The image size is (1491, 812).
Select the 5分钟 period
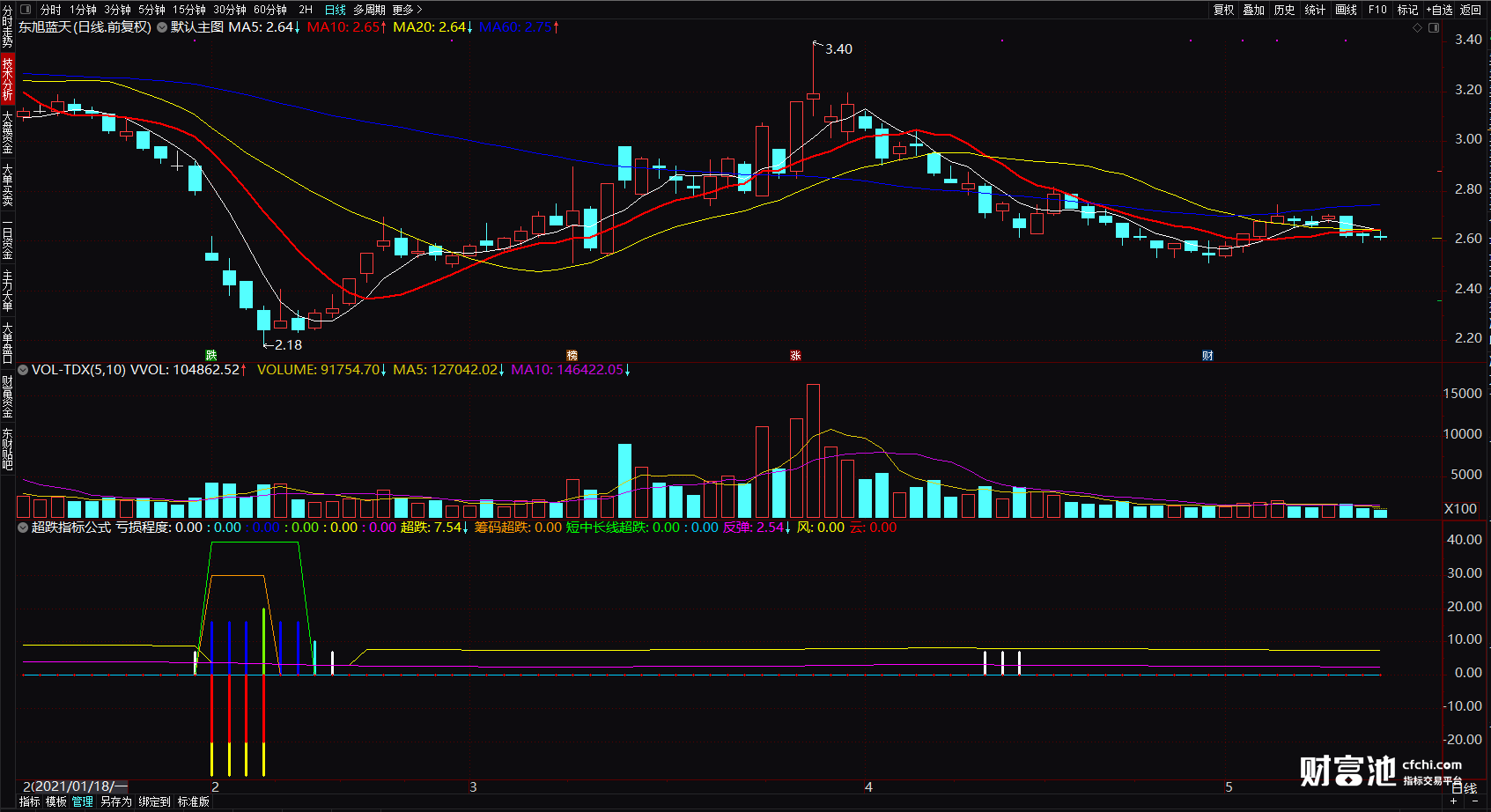tap(151, 10)
